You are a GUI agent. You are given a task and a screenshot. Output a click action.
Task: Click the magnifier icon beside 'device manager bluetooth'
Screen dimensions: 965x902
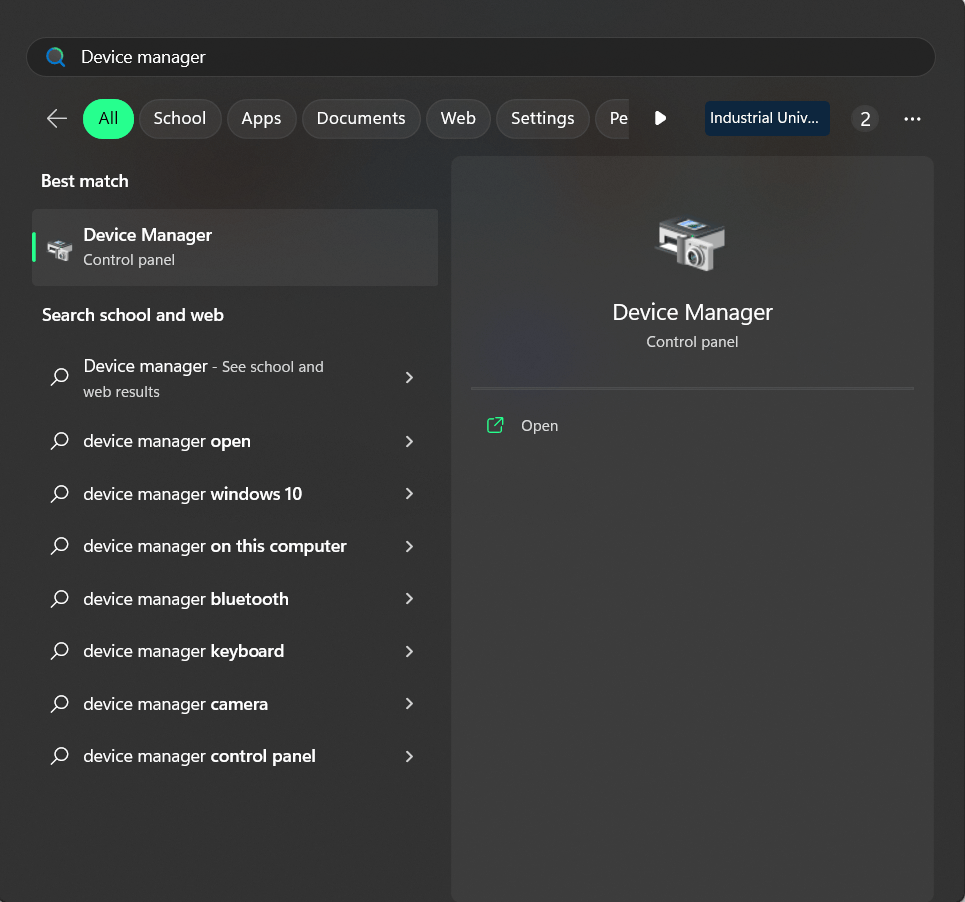[x=60, y=599]
